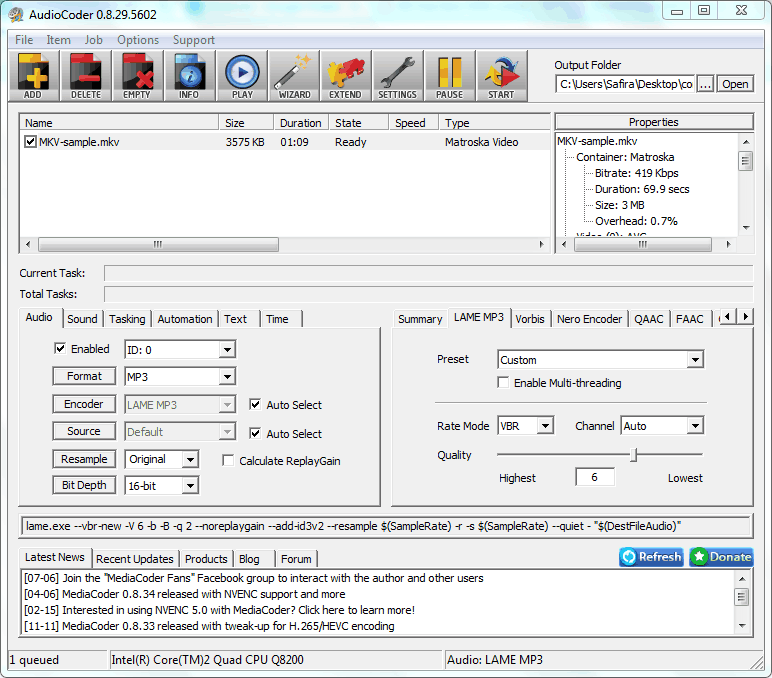Open SETTINGS wrench icon
772x678 pixels.
tap(398, 76)
